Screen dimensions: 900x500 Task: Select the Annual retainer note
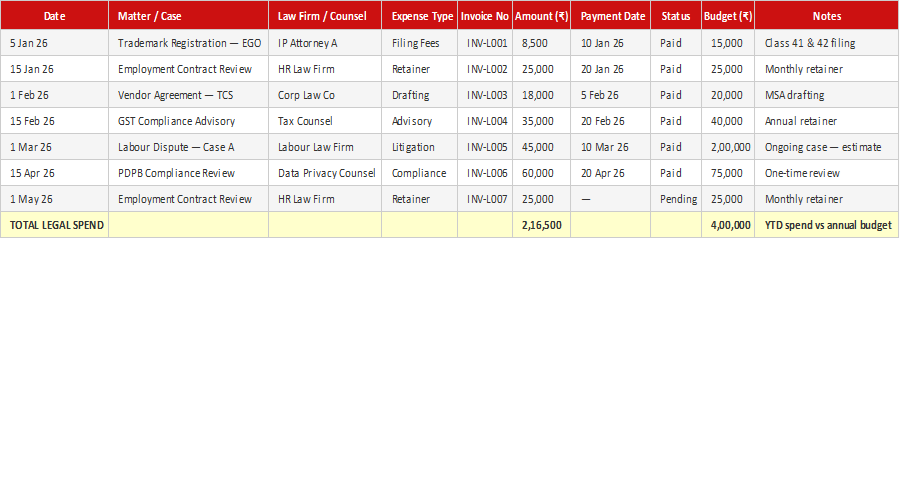[827, 121]
